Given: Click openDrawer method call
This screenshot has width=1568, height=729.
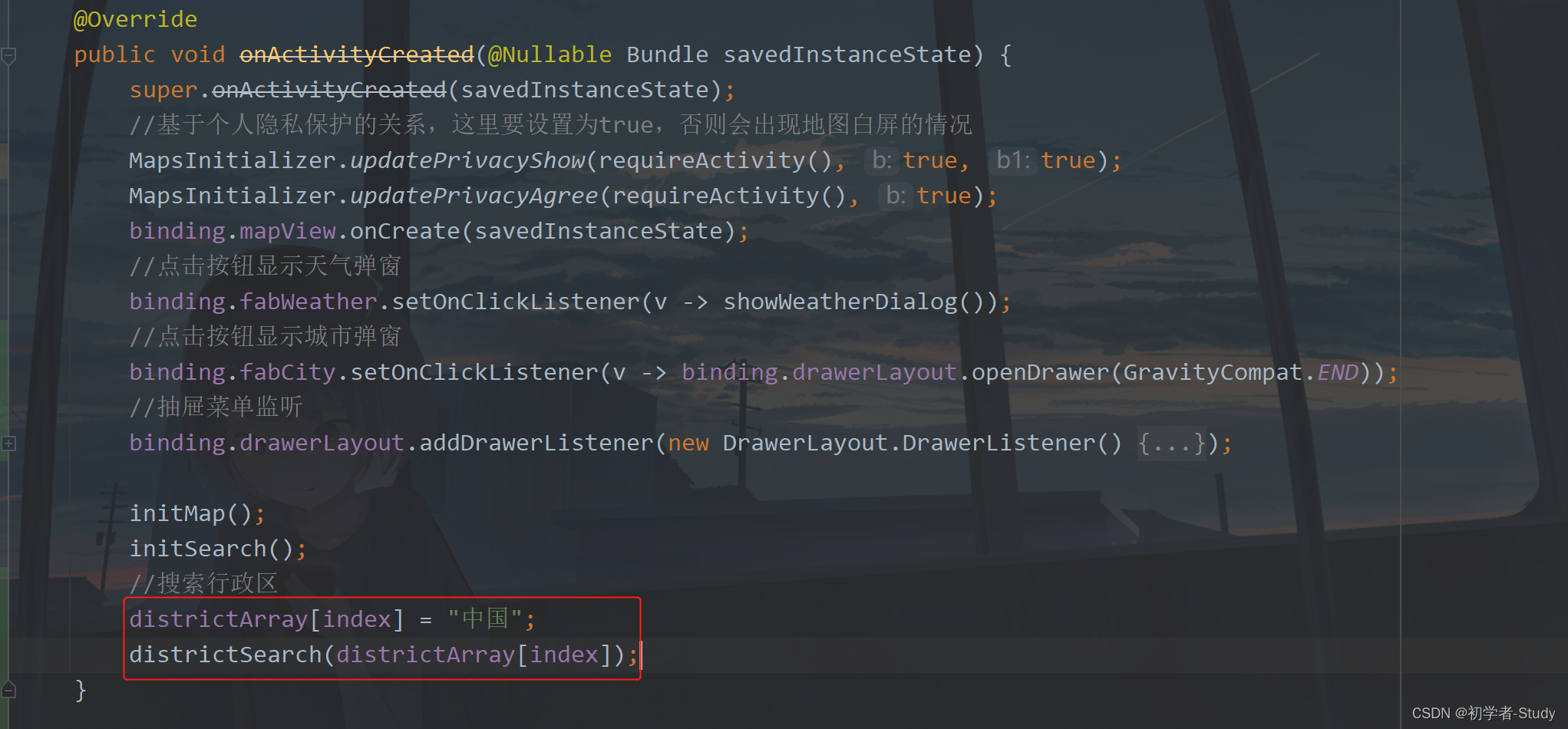Looking at the screenshot, I should tap(1040, 372).
